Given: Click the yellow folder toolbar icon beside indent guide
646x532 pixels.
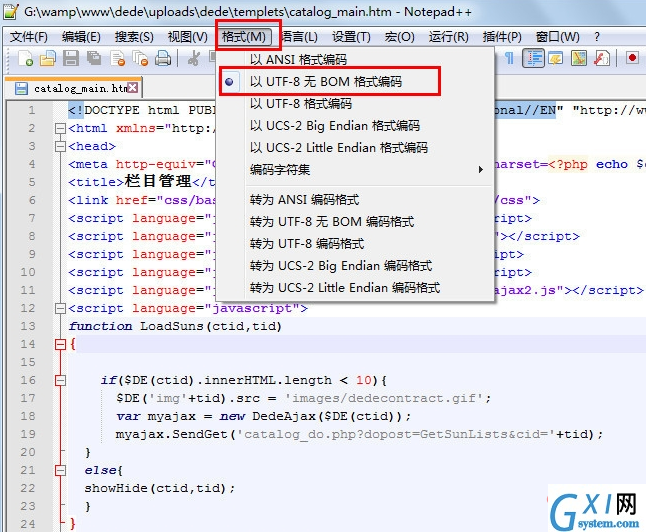Looking at the screenshot, I should pyautogui.click(x=556, y=58).
